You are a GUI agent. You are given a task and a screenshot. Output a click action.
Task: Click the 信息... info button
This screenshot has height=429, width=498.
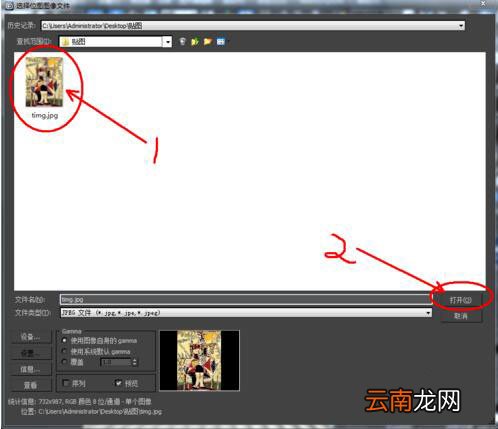click(31, 369)
